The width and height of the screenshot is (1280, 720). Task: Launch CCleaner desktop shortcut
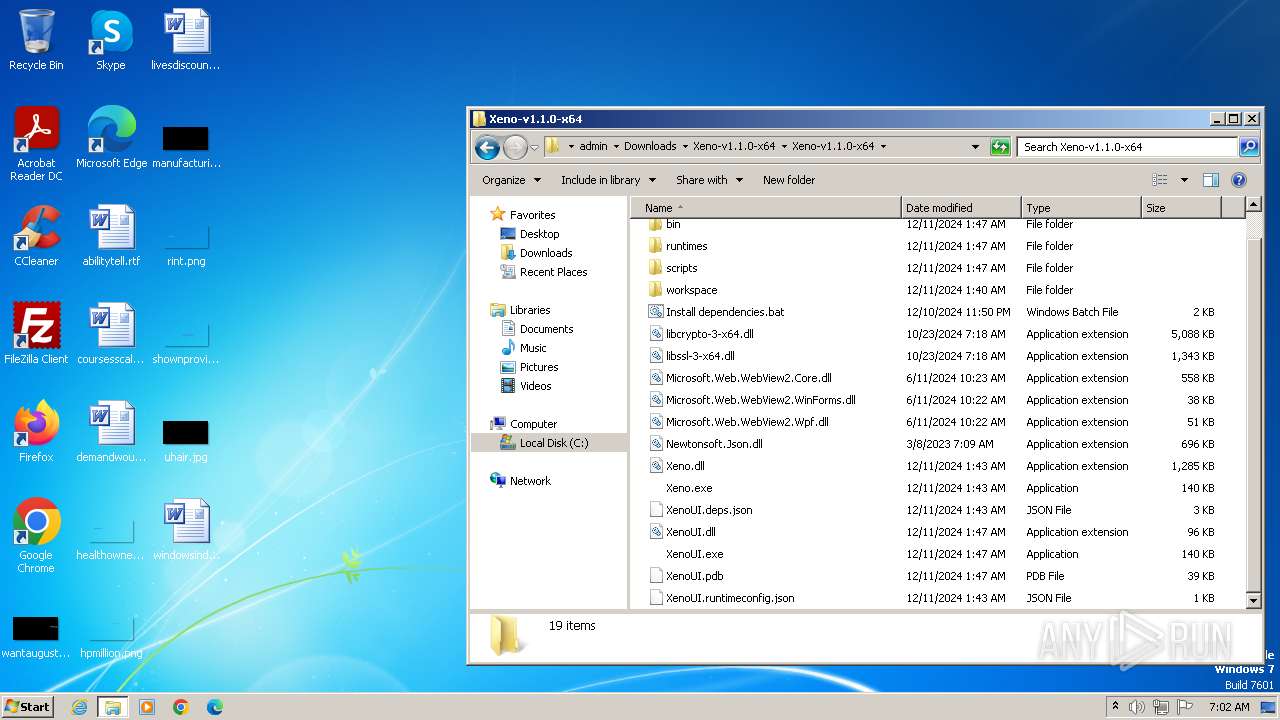click(x=36, y=235)
